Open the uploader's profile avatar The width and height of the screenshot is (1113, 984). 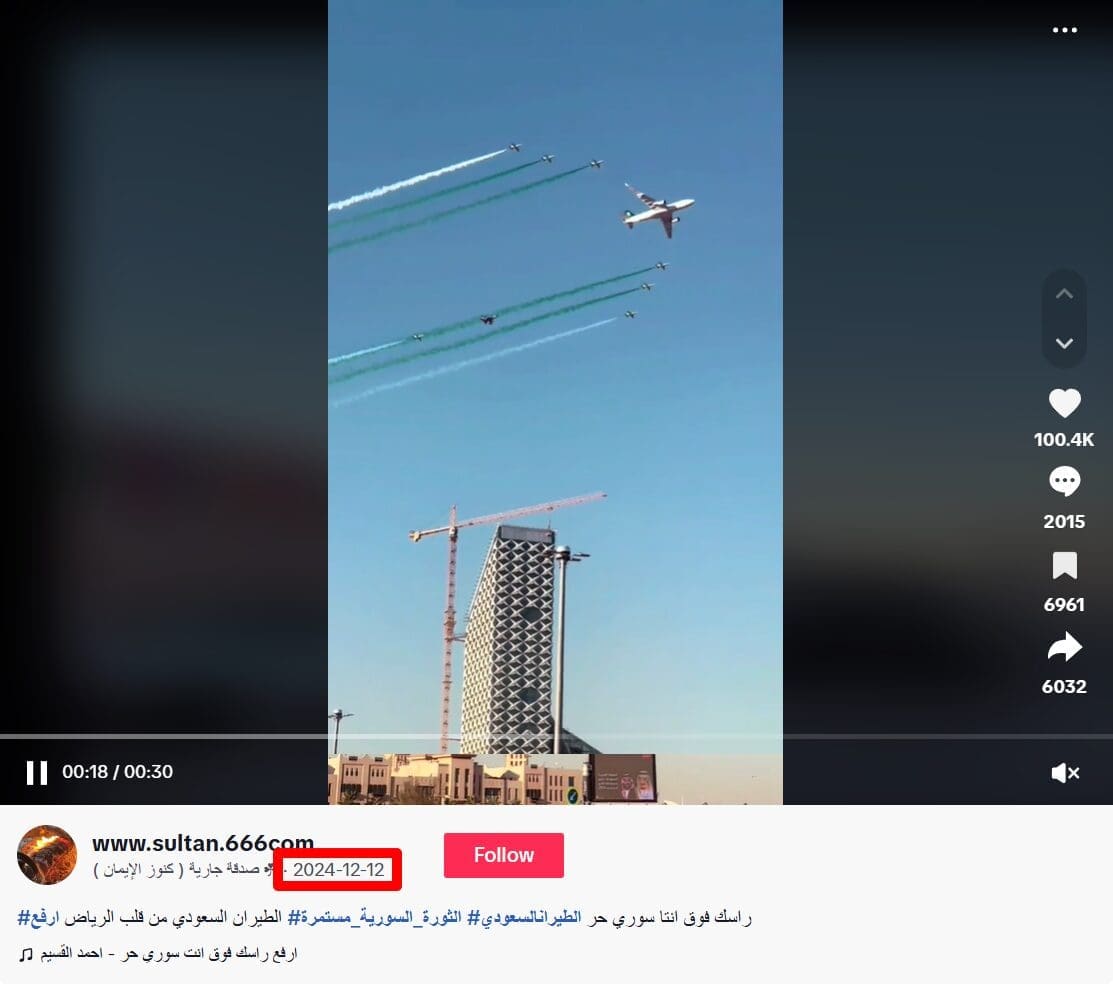(x=47, y=855)
